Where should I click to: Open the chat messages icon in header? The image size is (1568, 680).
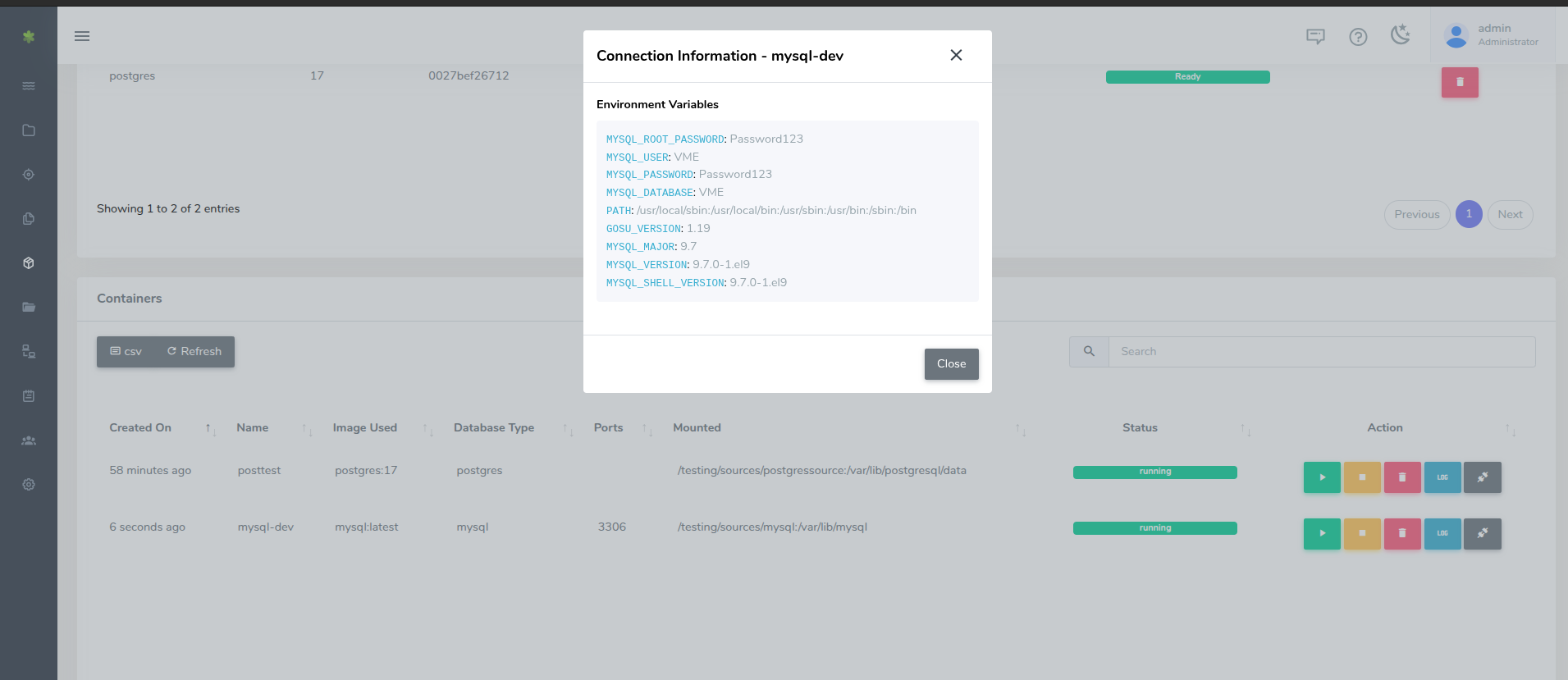(1315, 36)
